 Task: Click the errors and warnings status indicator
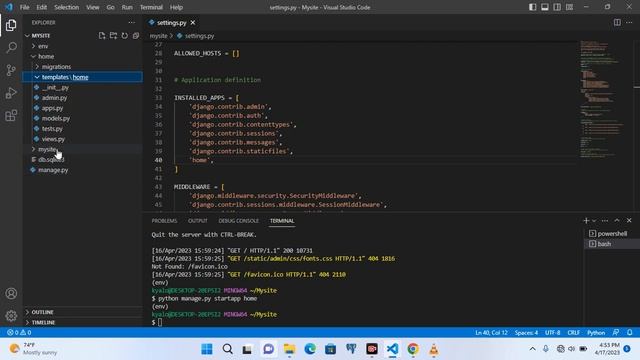point(19,332)
